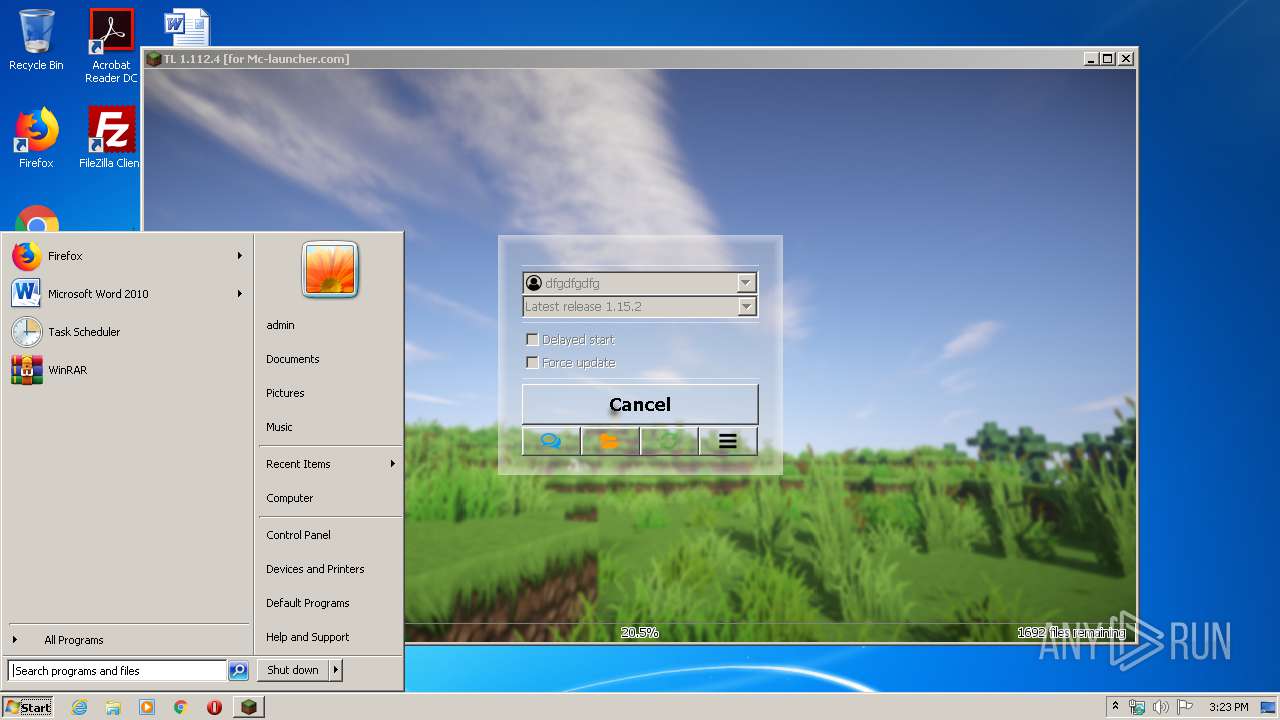The image size is (1280, 720).
Task: Open Windows Explorer from the taskbar
Action: (113, 707)
